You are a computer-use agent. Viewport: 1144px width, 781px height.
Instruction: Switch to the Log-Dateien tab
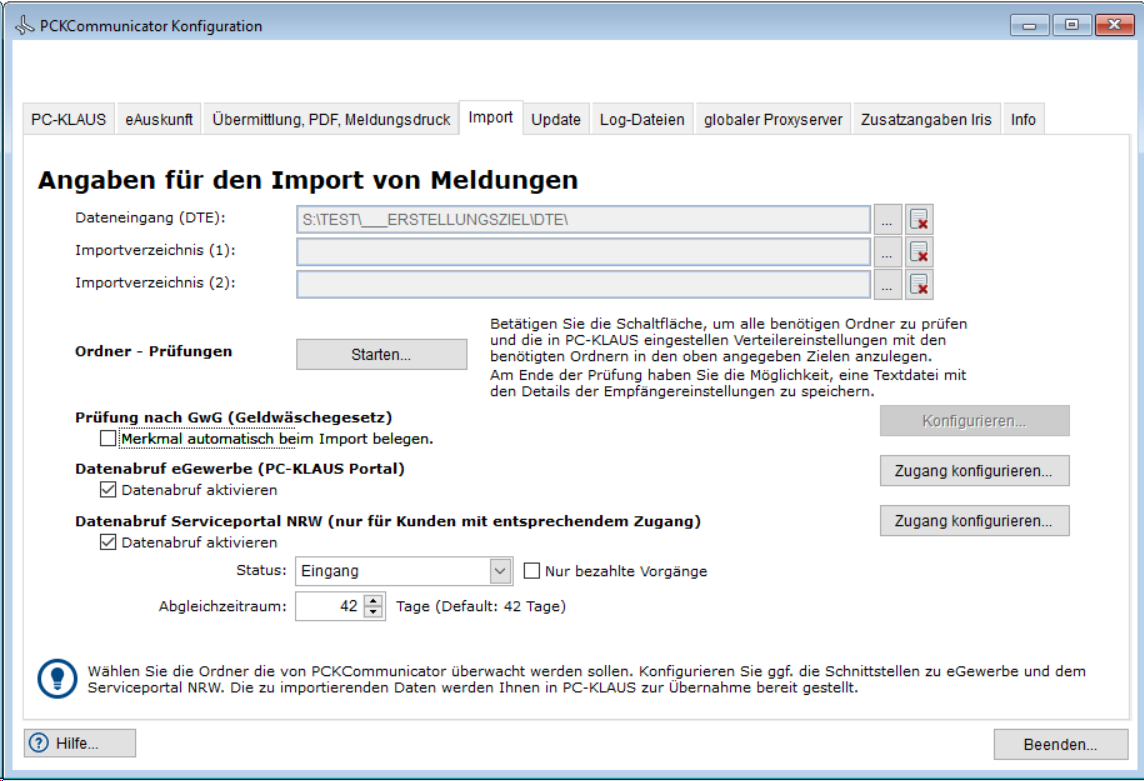pyautogui.click(x=642, y=119)
